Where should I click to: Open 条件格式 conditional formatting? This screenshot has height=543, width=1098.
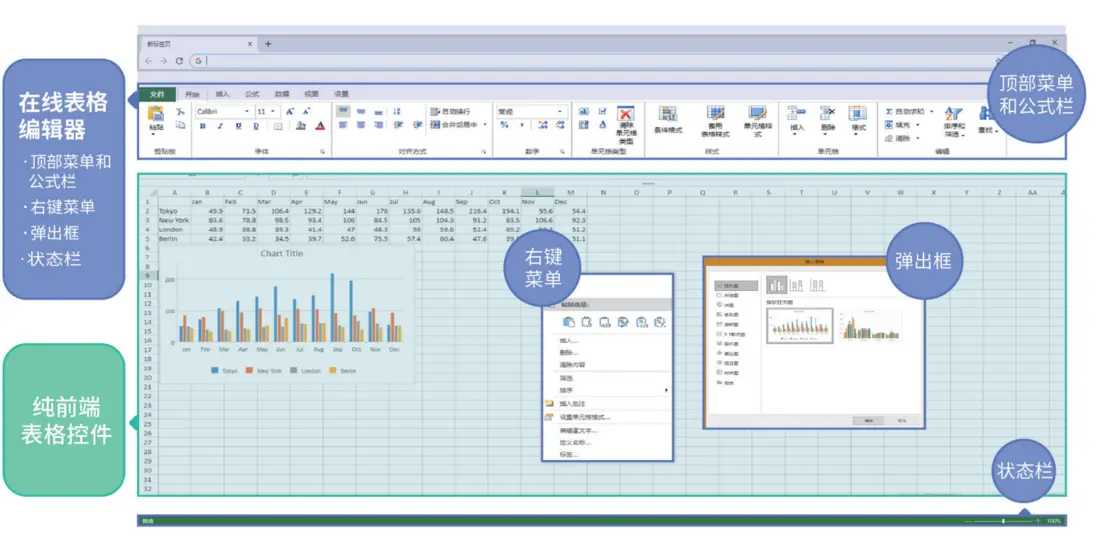(668, 120)
